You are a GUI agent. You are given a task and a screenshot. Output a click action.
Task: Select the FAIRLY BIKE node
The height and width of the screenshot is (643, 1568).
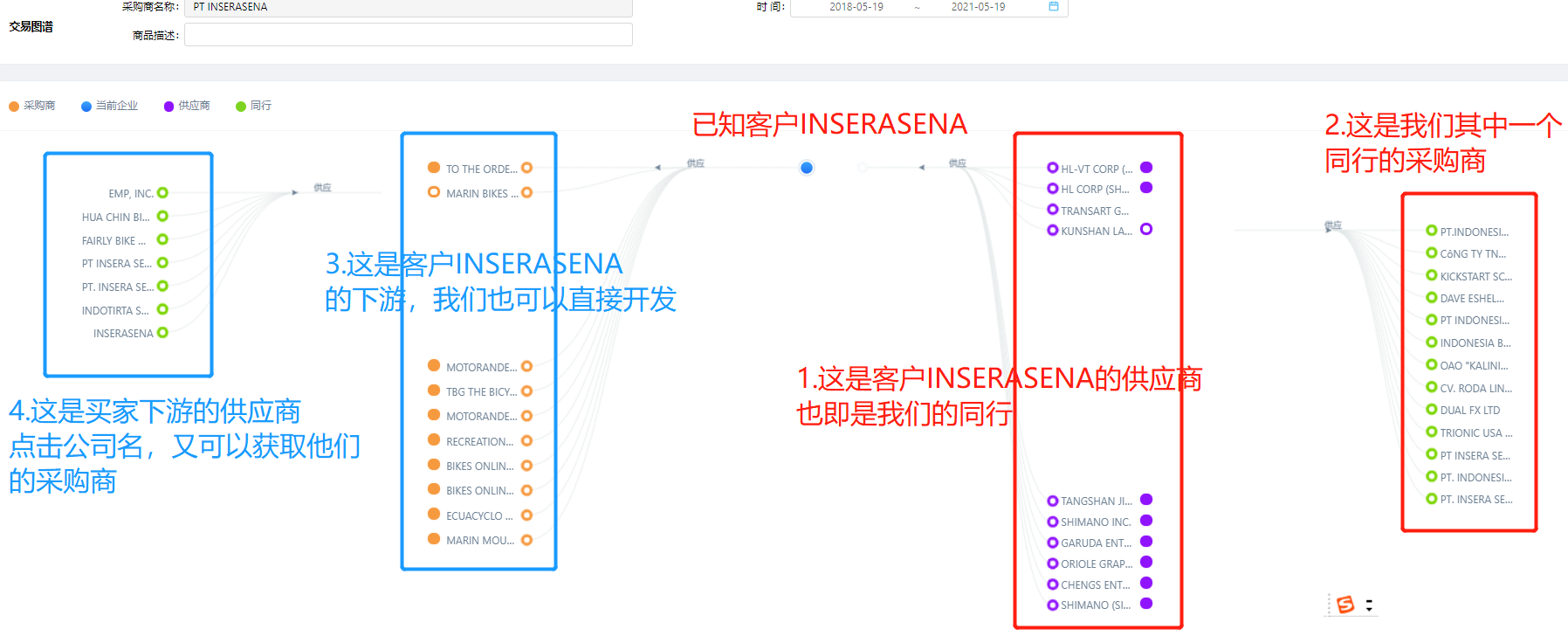pyautogui.click(x=162, y=239)
